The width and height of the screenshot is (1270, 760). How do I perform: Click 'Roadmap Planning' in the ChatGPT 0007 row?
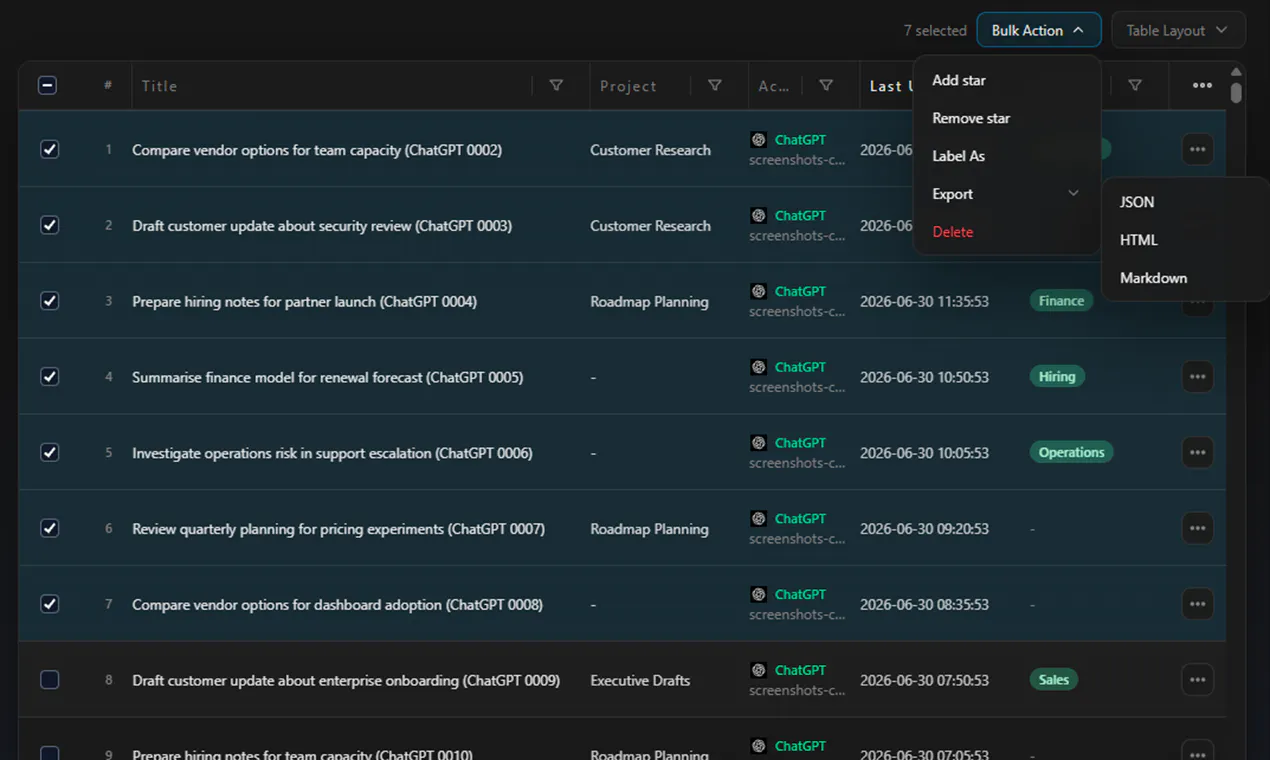649,529
